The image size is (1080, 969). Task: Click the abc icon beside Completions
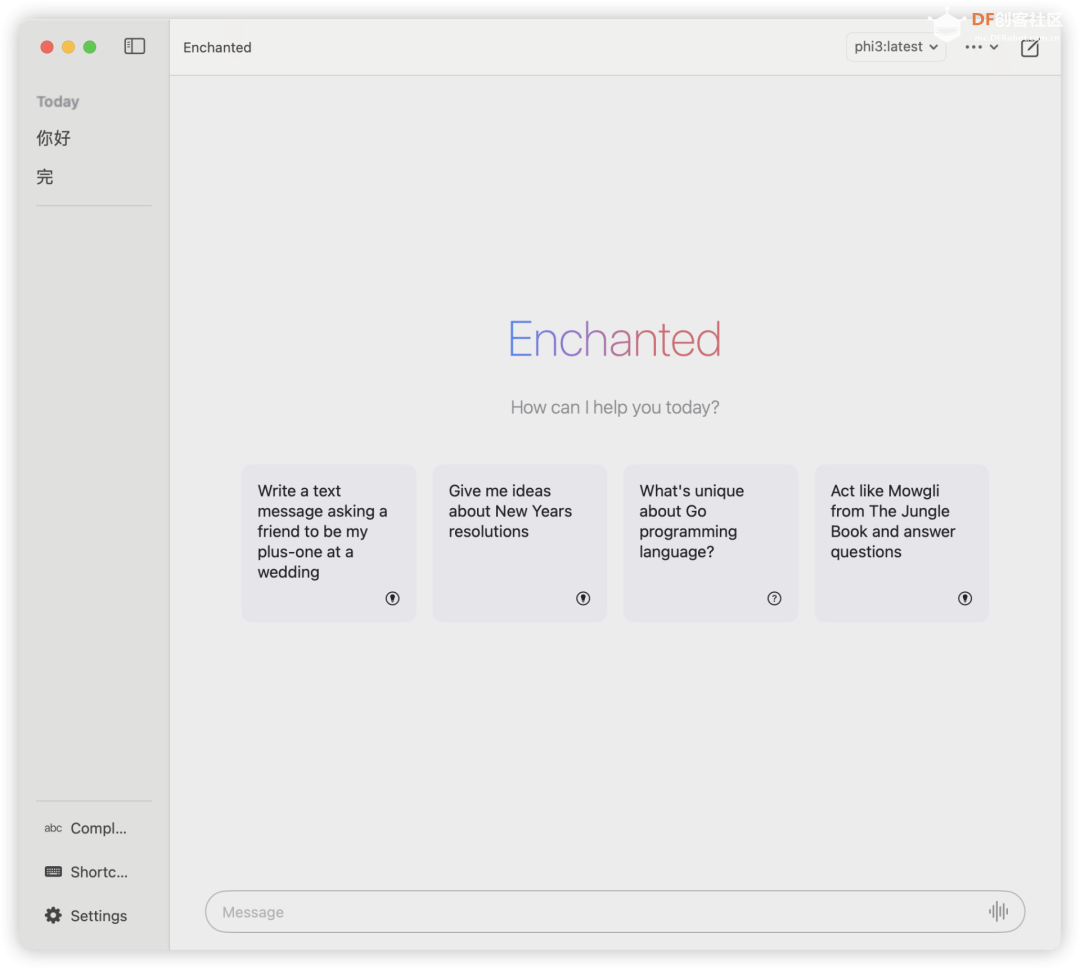coord(53,828)
